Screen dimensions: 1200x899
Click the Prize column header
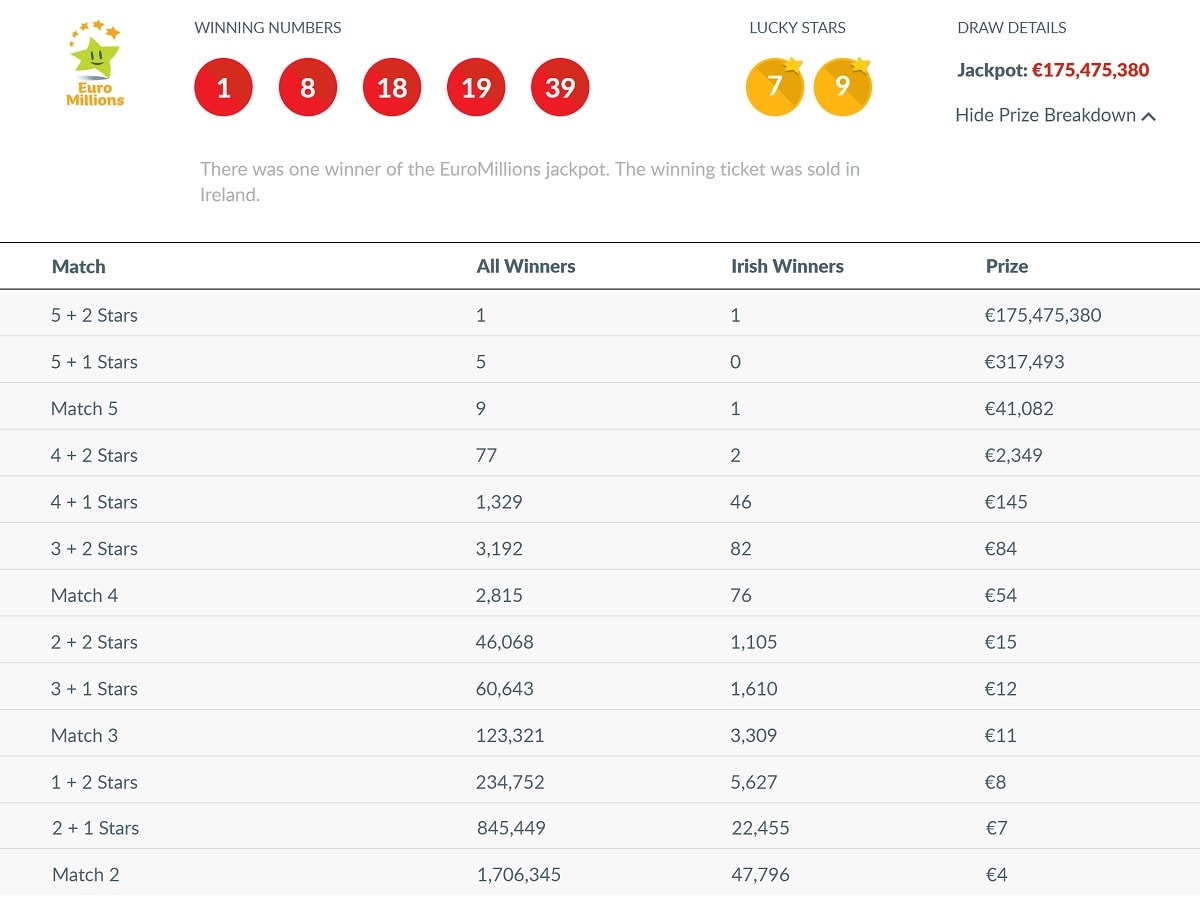point(1007,266)
